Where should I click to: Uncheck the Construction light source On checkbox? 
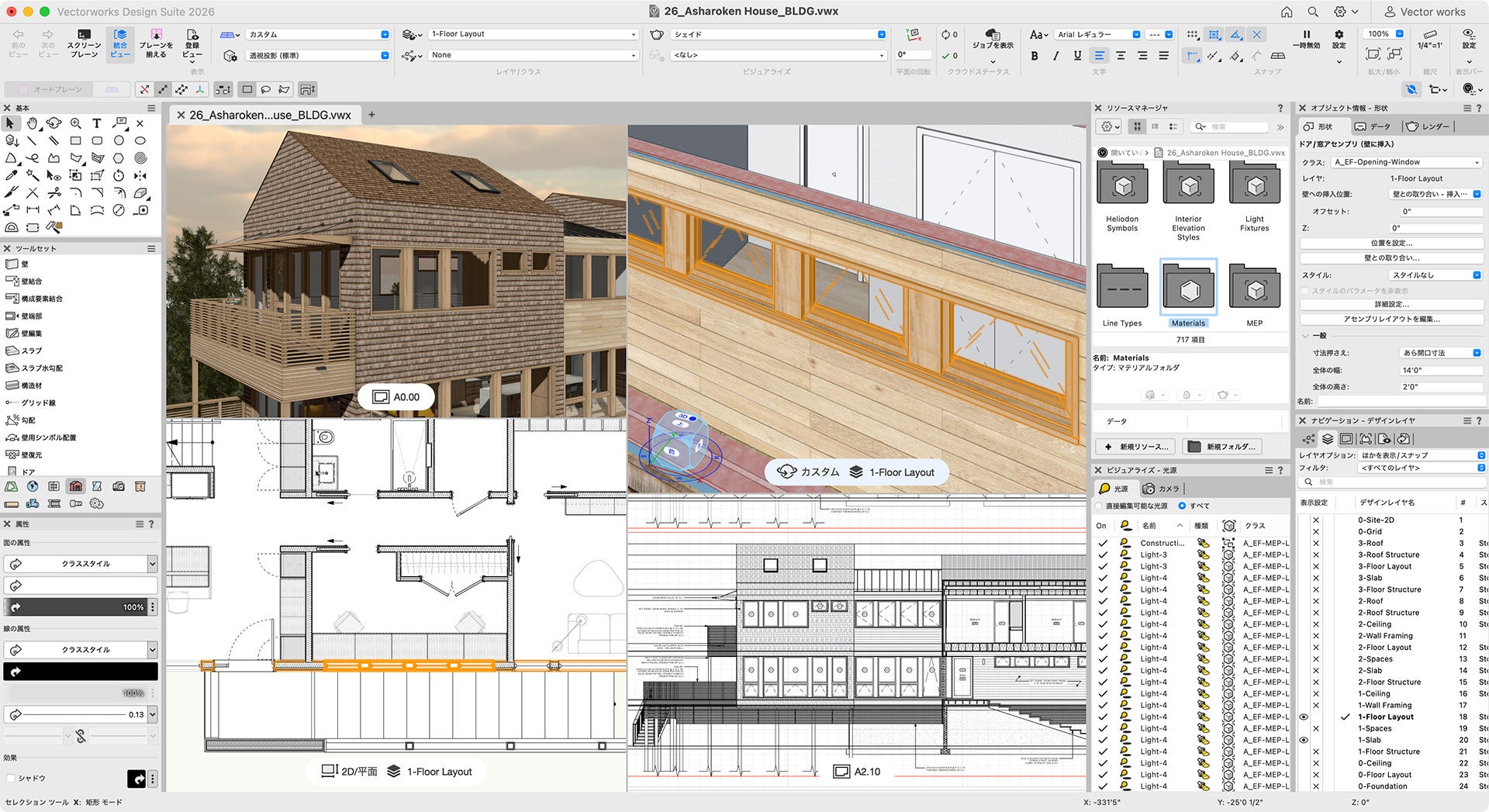tap(1103, 543)
